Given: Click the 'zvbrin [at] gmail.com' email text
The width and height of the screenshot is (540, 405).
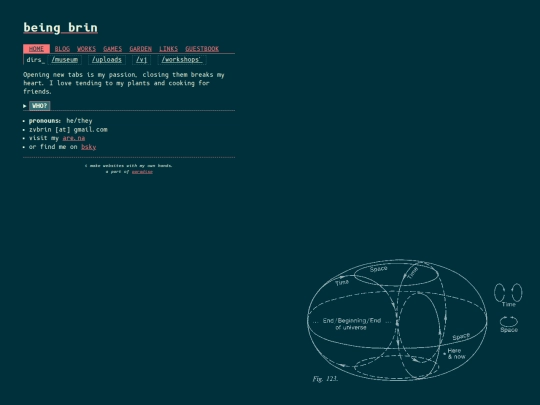Looking at the screenshot, I should pos(68,129).
